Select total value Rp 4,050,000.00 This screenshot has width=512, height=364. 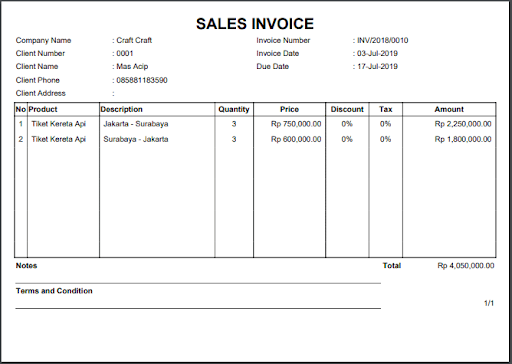pyautogui.click(x=466, y=266)
